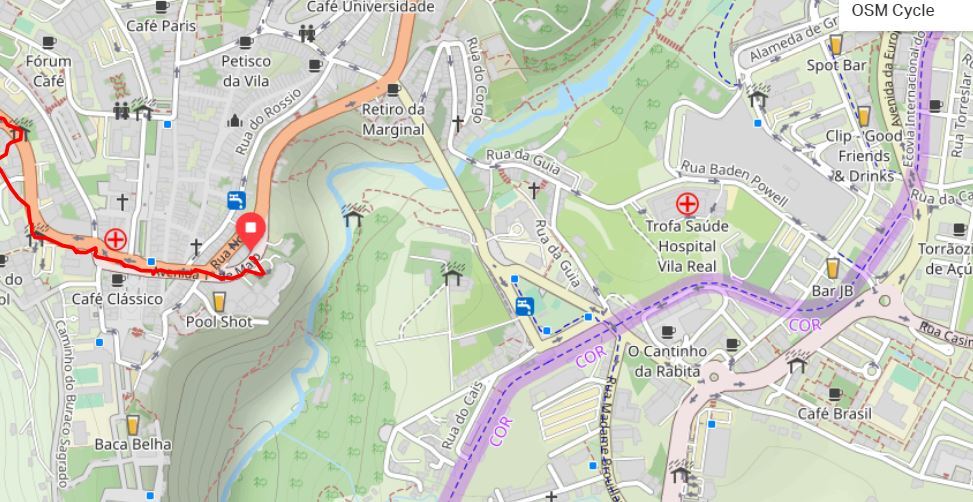
Task: Click the Café Paris cup icon
Action: tap(161, 7)
